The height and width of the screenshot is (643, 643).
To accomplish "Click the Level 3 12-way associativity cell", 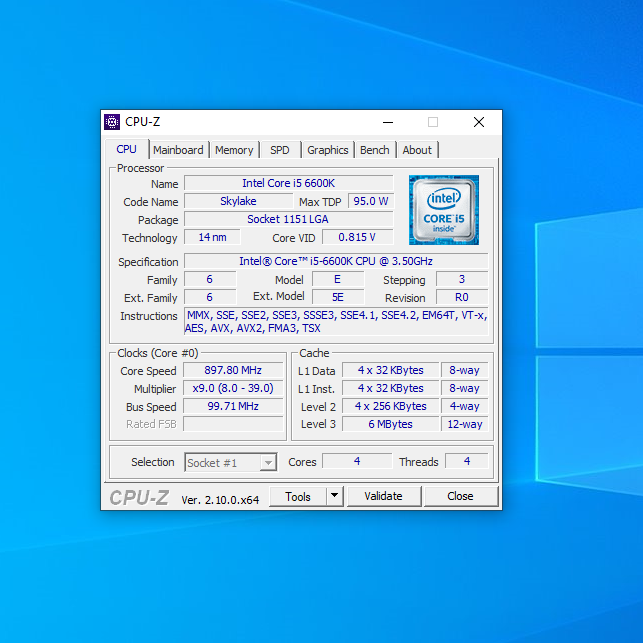I will pos(465,424).
